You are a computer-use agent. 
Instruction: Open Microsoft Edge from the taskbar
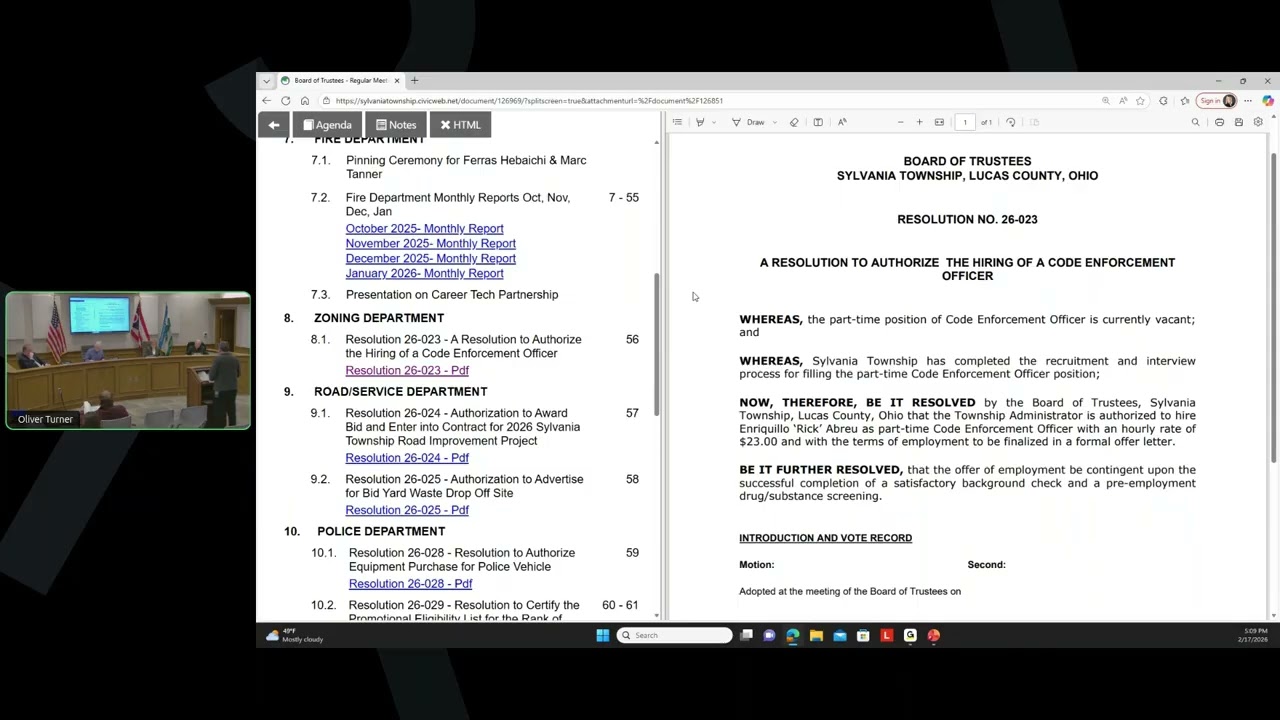[x=793, y=635]
